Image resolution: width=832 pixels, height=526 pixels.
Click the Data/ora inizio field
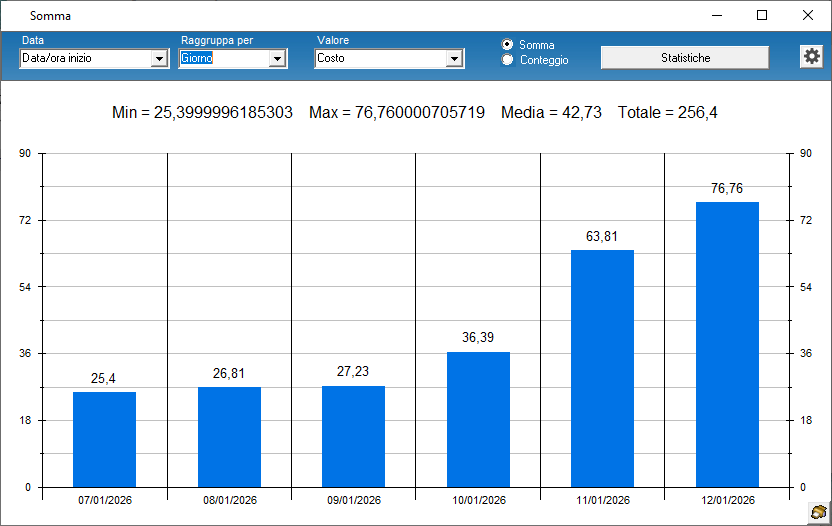84,59
